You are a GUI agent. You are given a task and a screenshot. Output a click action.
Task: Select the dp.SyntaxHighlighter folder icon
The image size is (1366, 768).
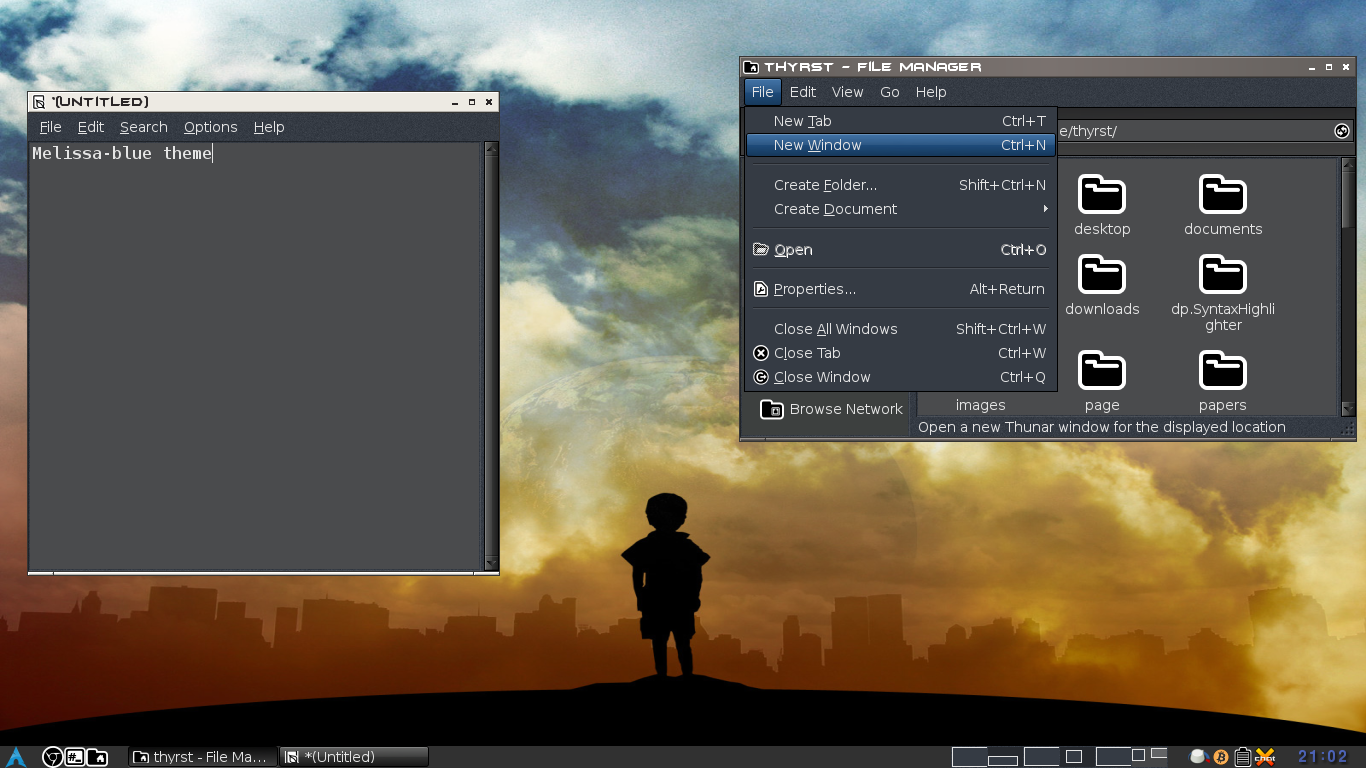pos(1223,275)
